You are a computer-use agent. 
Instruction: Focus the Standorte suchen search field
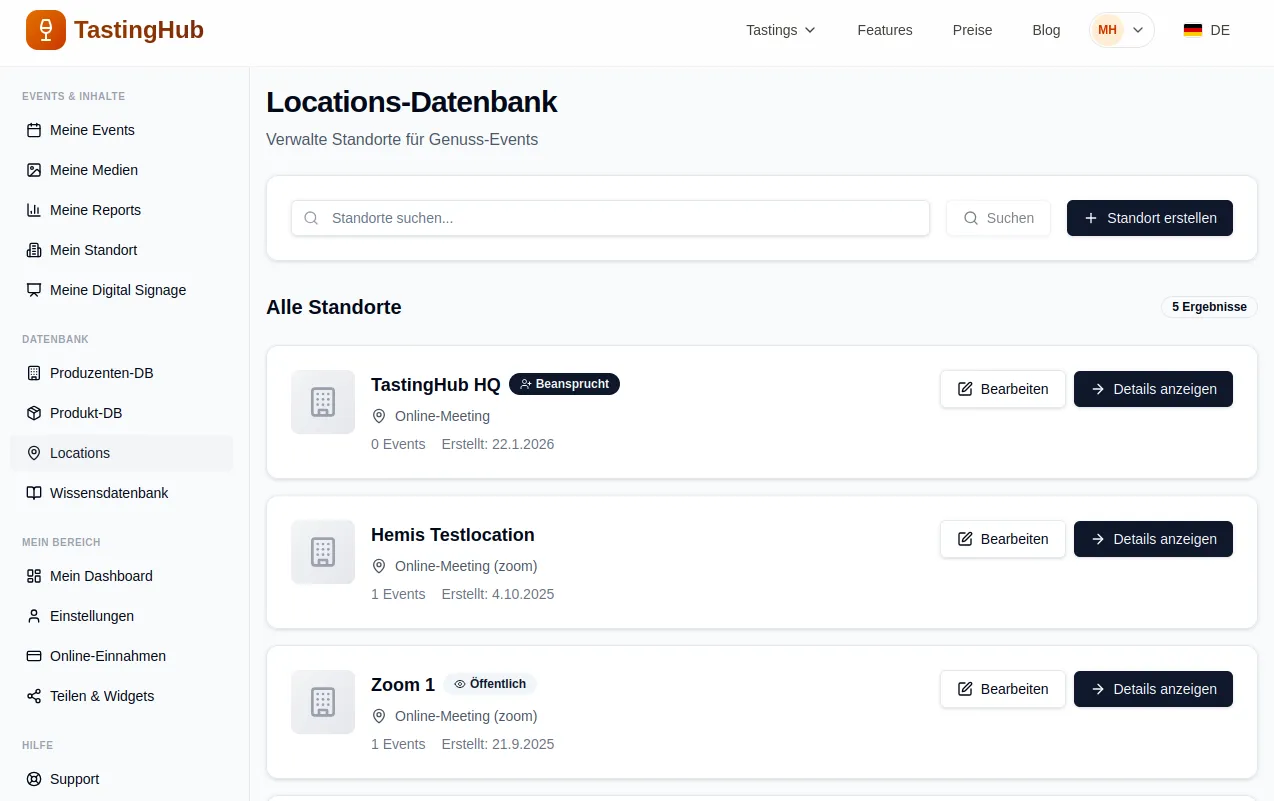[610, 218]
